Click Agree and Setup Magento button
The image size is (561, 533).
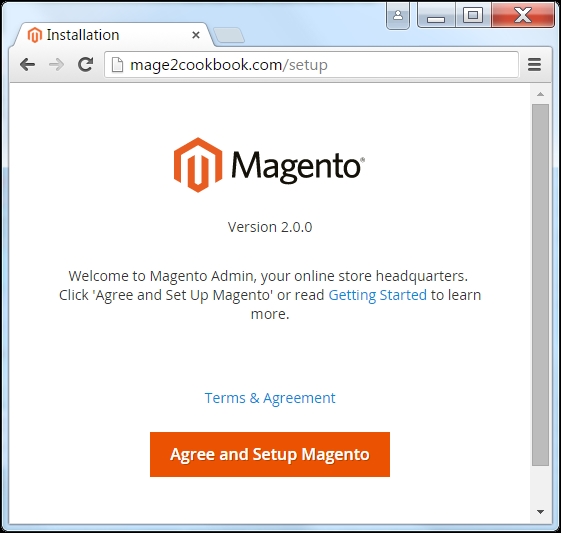(270, 454)
